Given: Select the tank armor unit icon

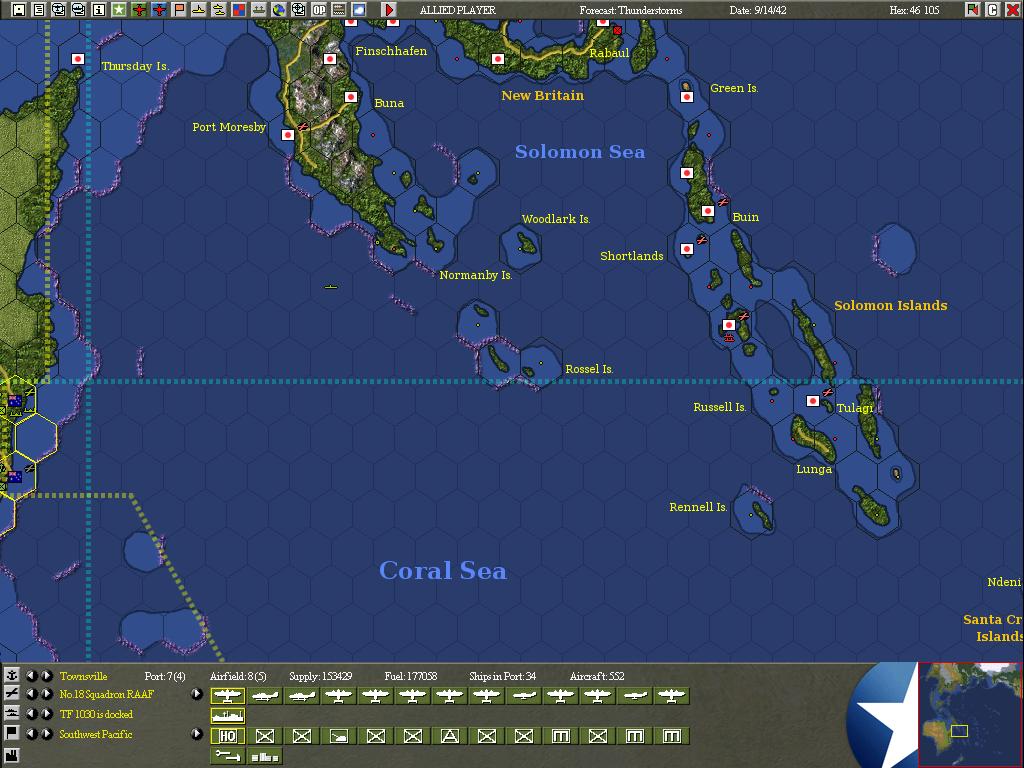Looking at the screenshot, I should (338, 736).
